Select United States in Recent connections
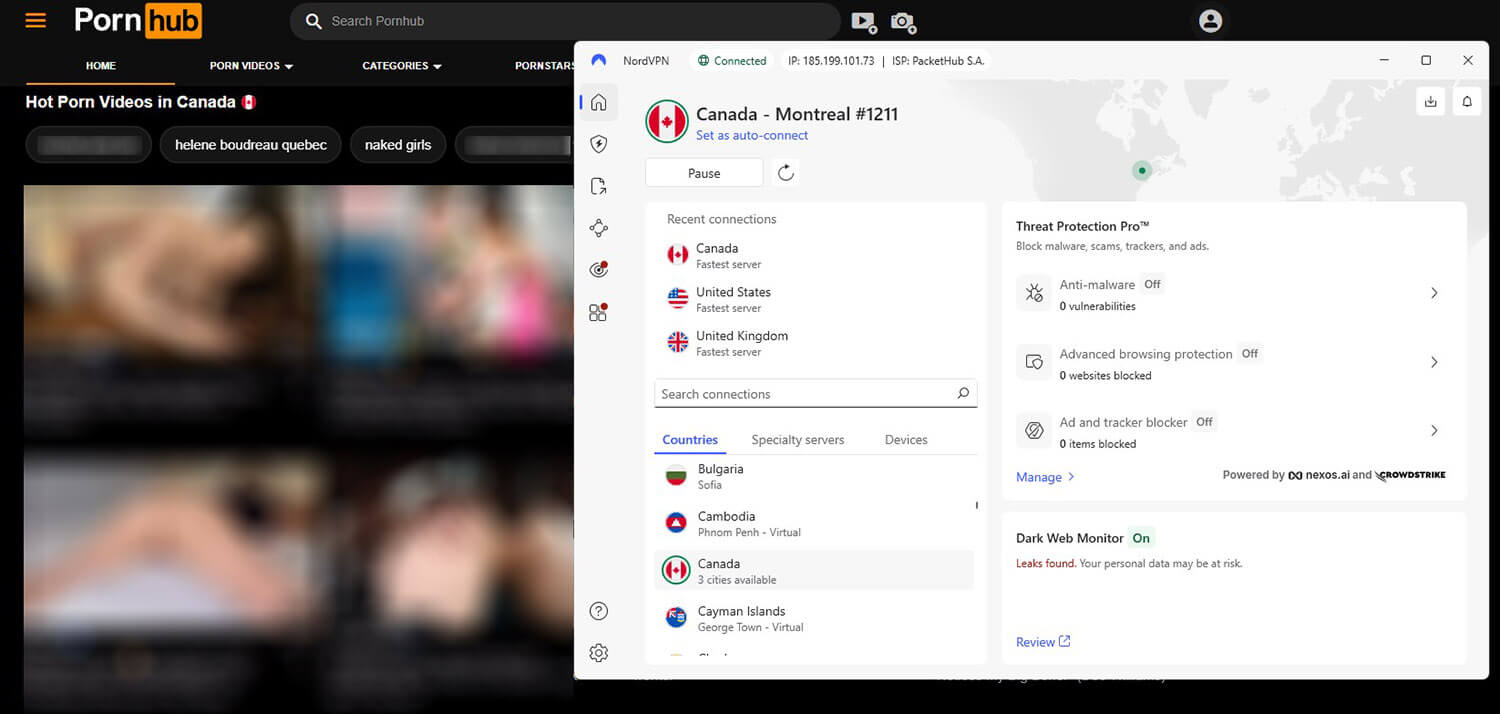 point(732,299)
